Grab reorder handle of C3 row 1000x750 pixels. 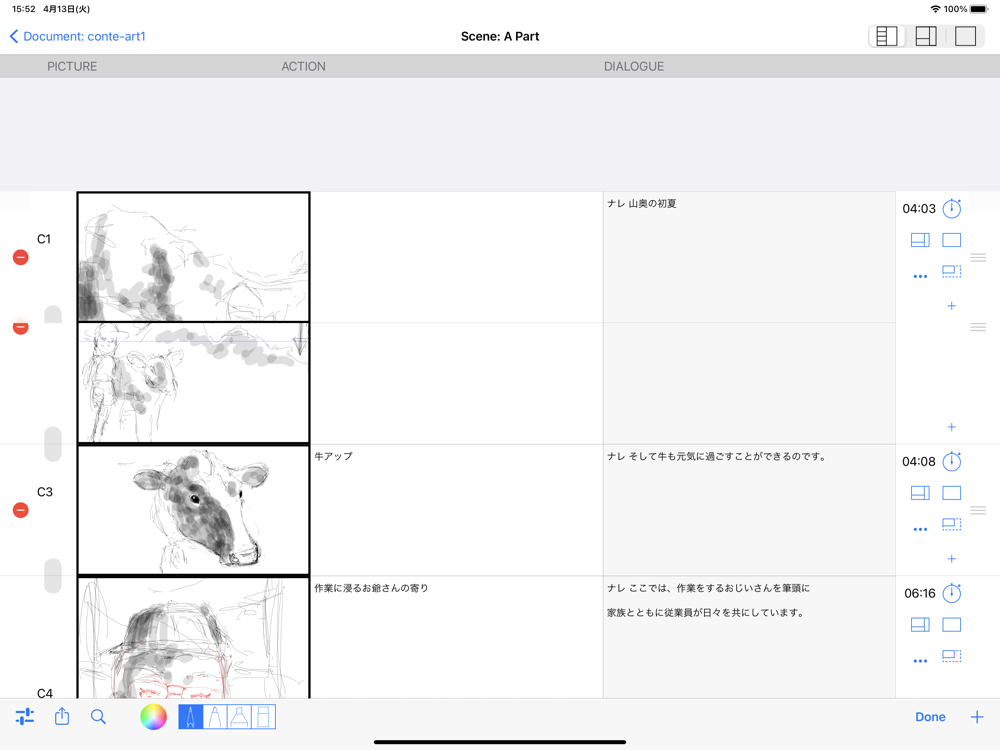(978, 510)
